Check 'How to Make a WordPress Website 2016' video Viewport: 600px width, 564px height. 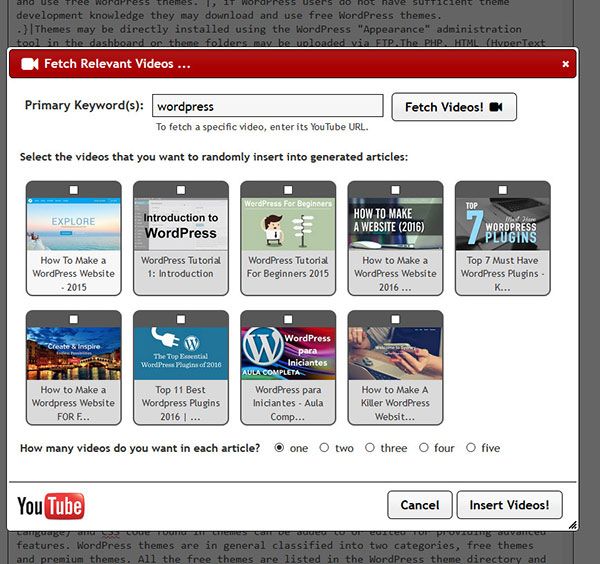(x=395, y=190)
